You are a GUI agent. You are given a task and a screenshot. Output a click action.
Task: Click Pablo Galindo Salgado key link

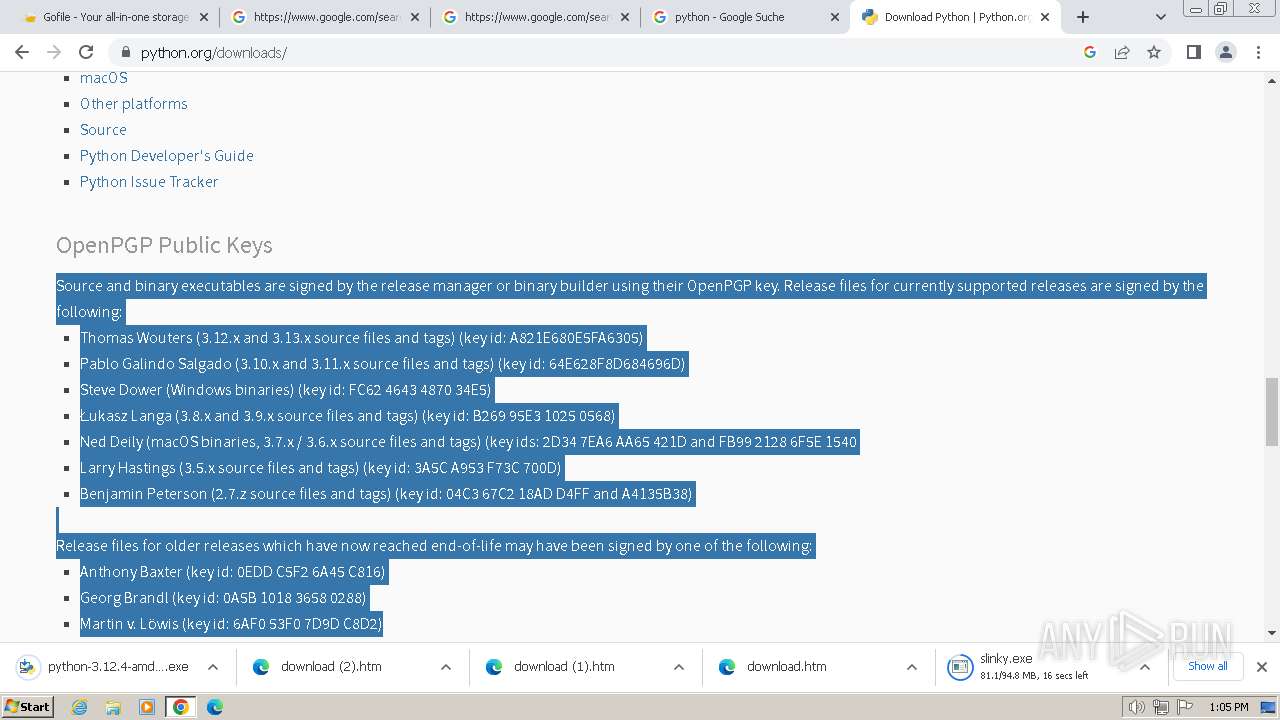(x=383, y=364)
